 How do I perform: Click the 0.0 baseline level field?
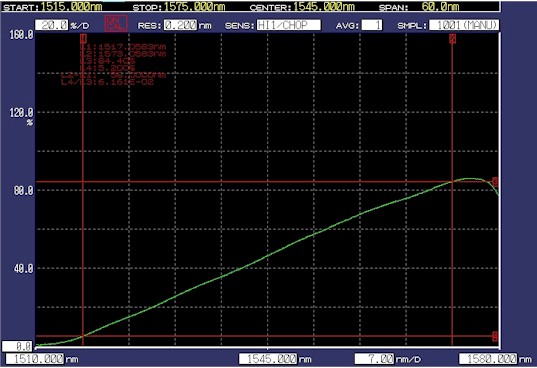[17, 346]
